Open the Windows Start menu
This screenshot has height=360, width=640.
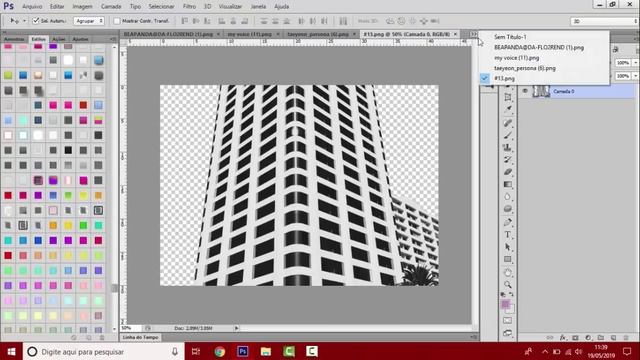(x=11, y=351)
